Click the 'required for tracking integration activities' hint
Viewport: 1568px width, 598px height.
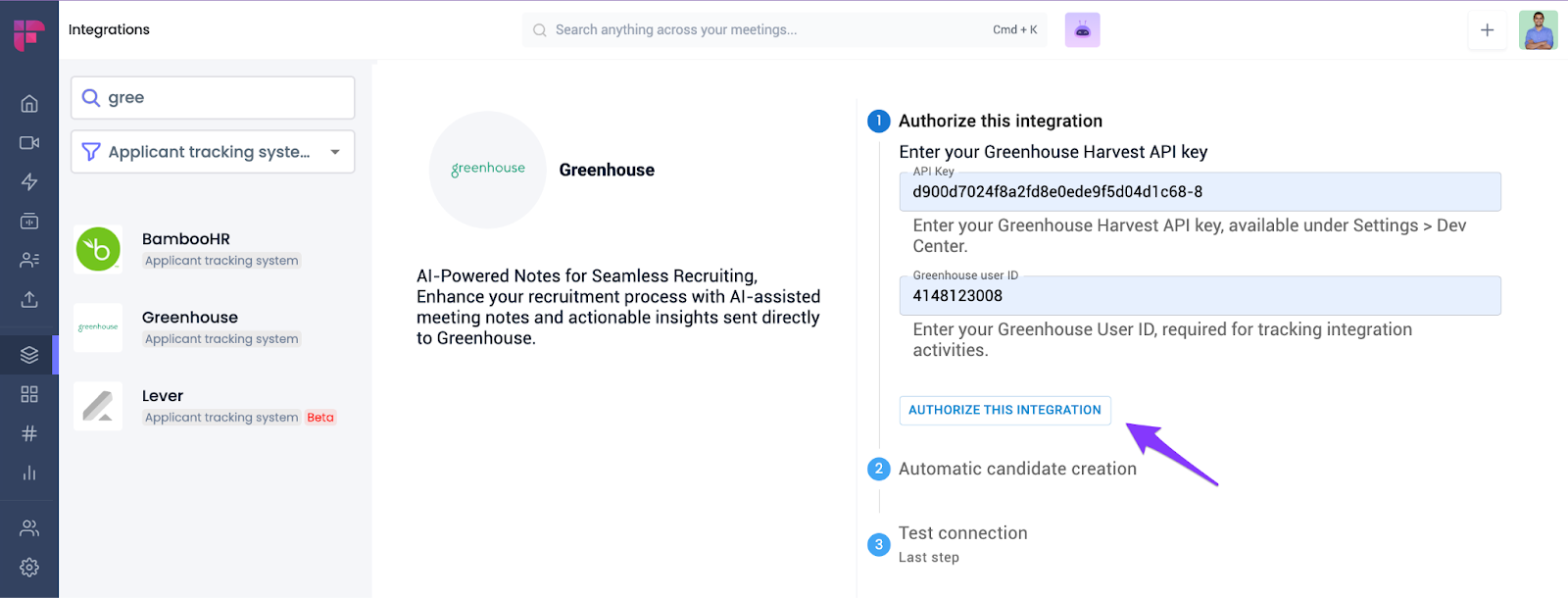(x=1162, y=339)
